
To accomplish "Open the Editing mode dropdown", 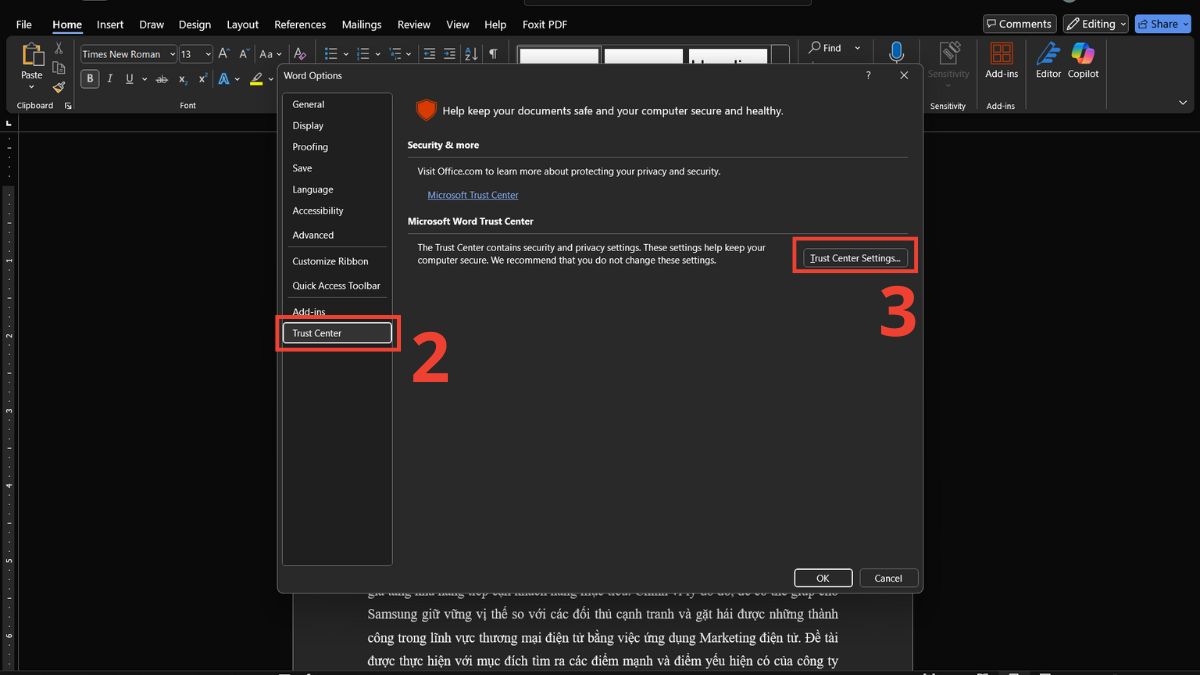I will 1095,23.
